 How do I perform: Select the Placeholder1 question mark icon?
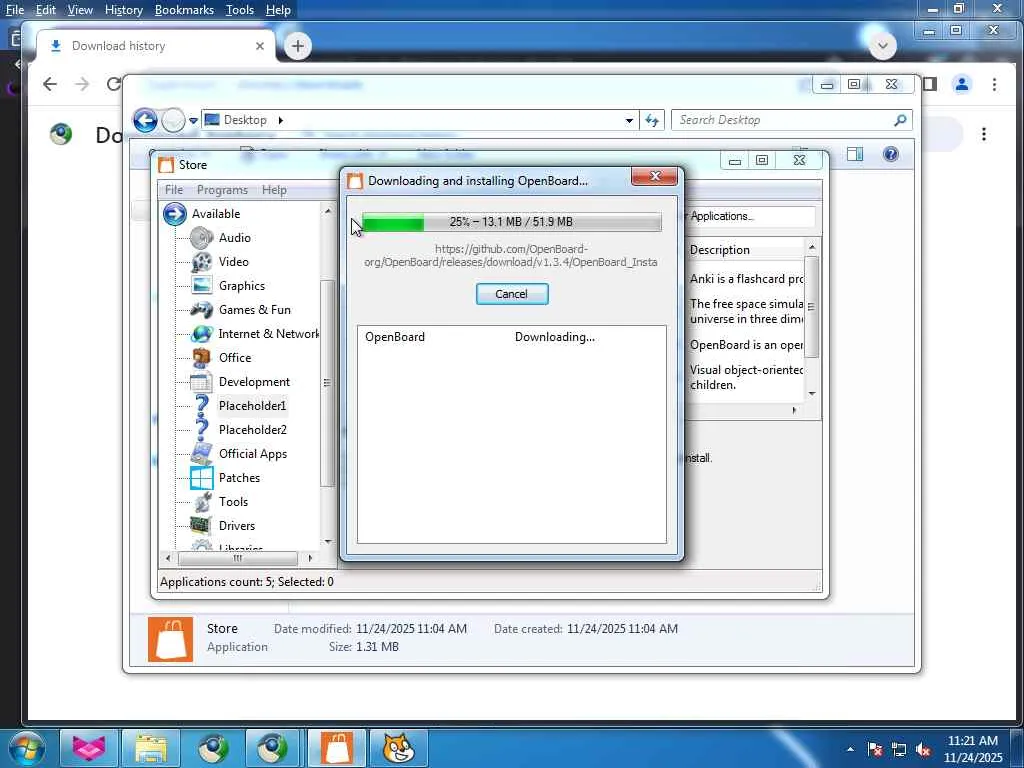coord(201,406)
